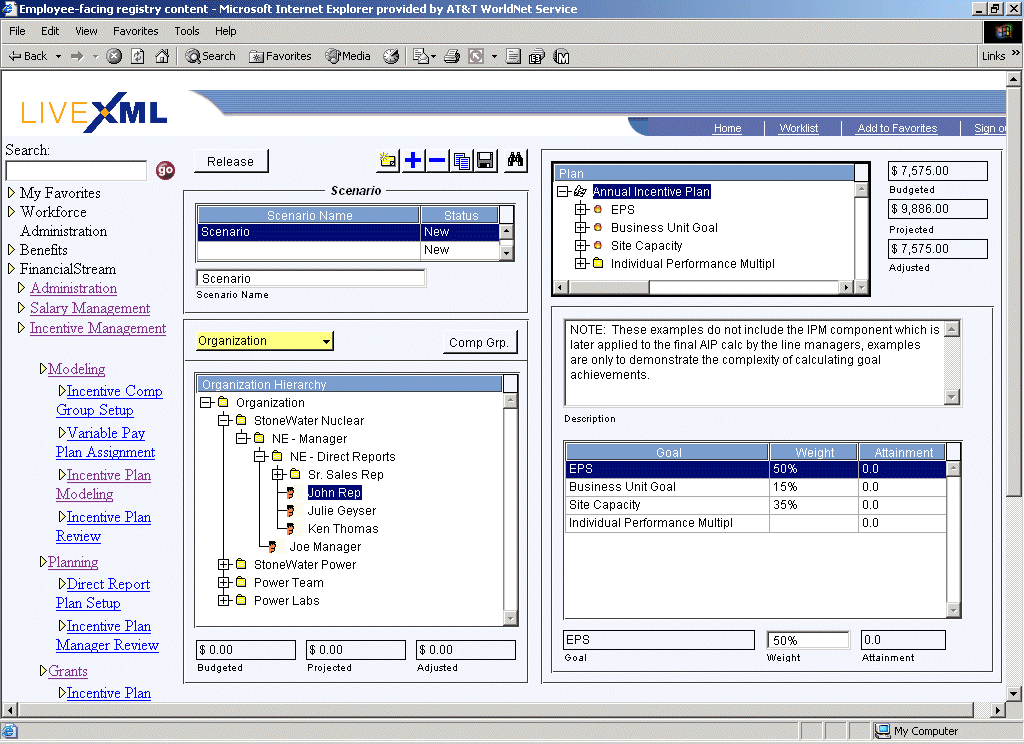This screenshot has height=744, width=1024.
Task: Click the My Computer zone icon
Action: [x=882, y=731]
